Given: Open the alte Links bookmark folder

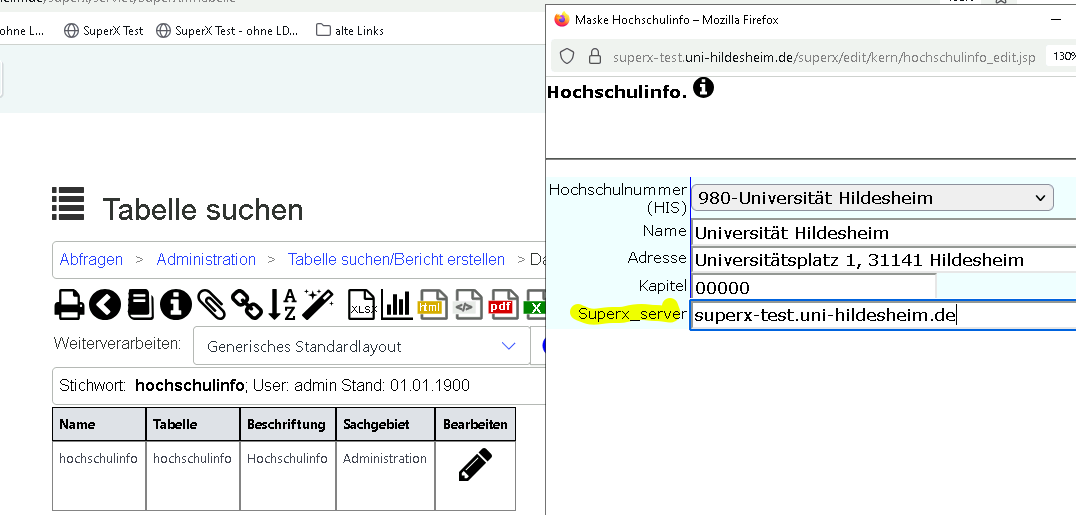Looking at the screenshot, I should (x=350, y=30).
